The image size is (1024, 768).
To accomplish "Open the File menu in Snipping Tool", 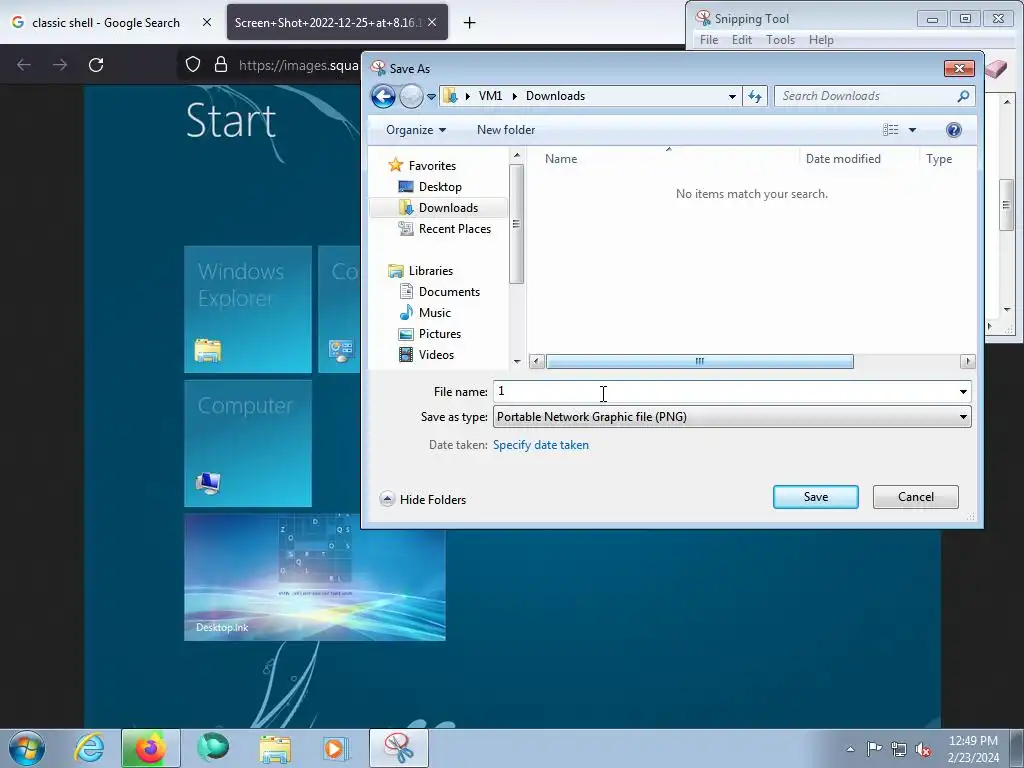I will point(709,40).
